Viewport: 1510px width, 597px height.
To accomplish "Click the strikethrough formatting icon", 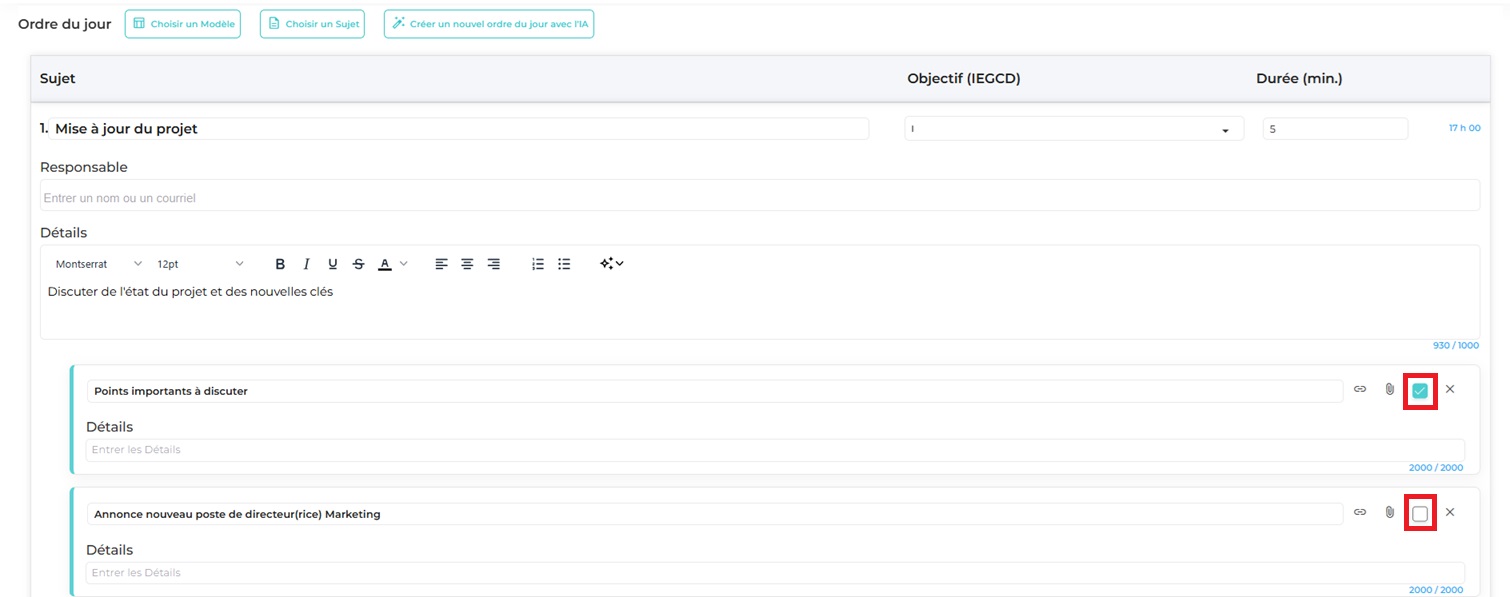I will coord(359,264).
